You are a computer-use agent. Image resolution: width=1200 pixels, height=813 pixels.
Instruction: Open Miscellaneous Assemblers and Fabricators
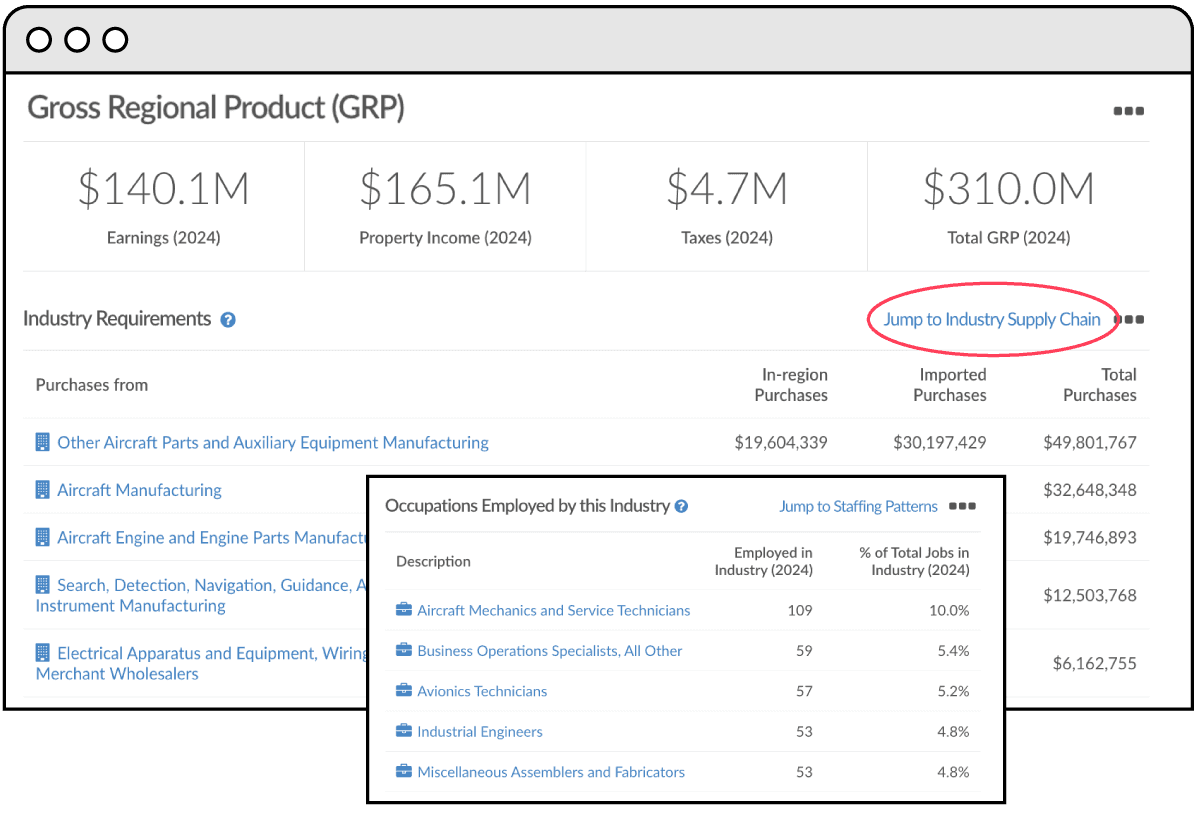tap(551, 771)
